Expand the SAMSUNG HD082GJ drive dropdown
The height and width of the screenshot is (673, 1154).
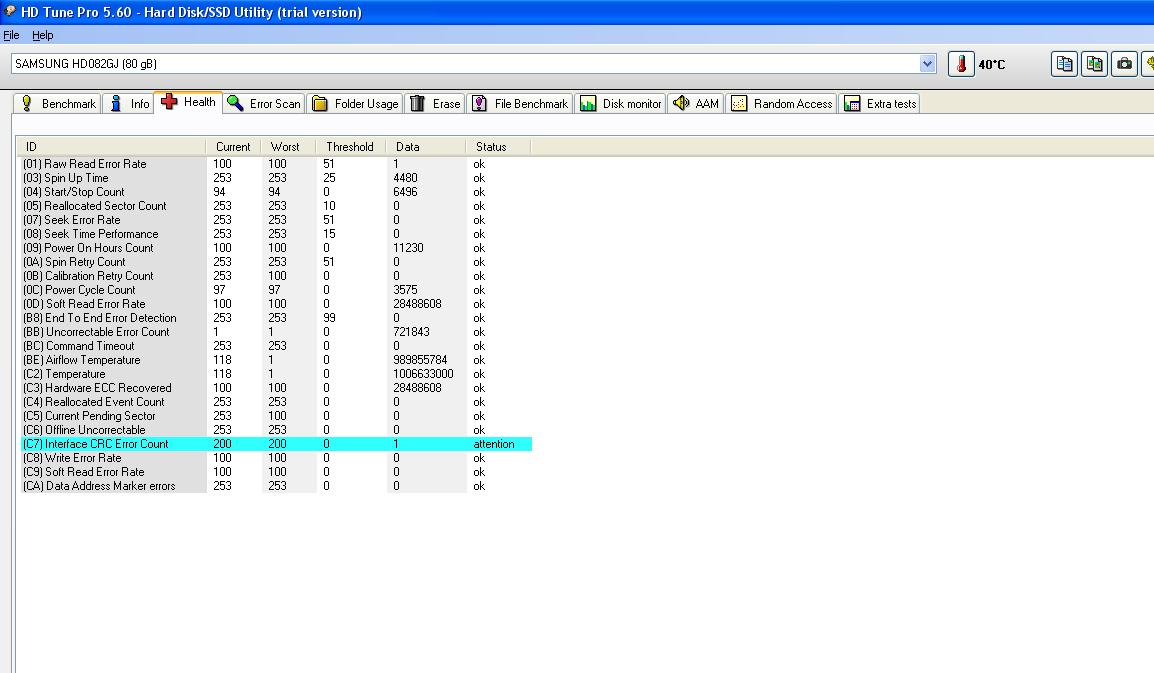pos(927,64)
